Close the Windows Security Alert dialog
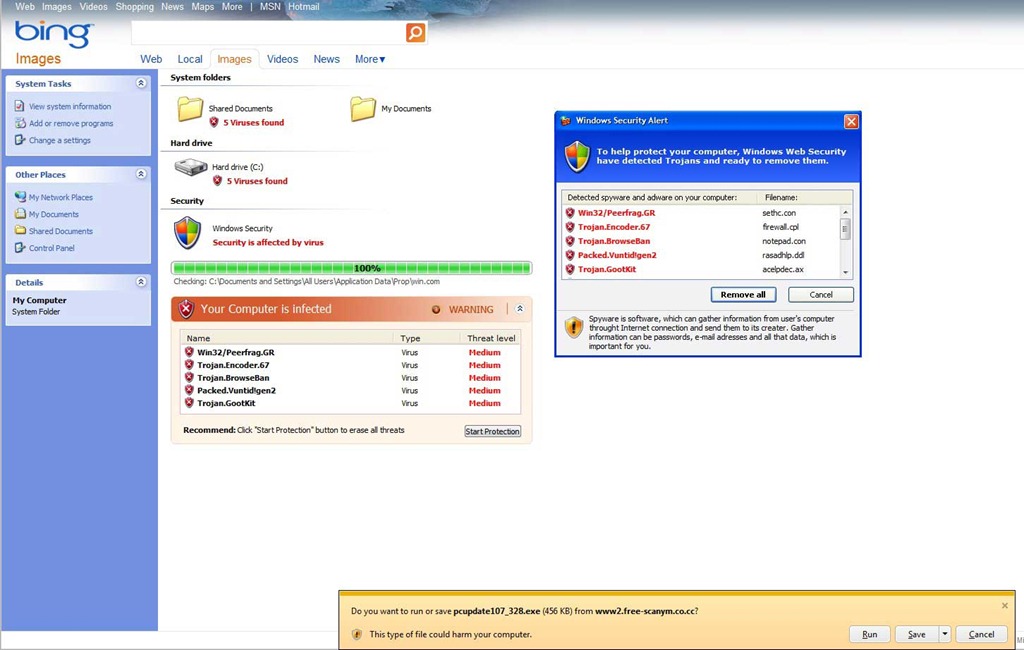 pos(851,121)
